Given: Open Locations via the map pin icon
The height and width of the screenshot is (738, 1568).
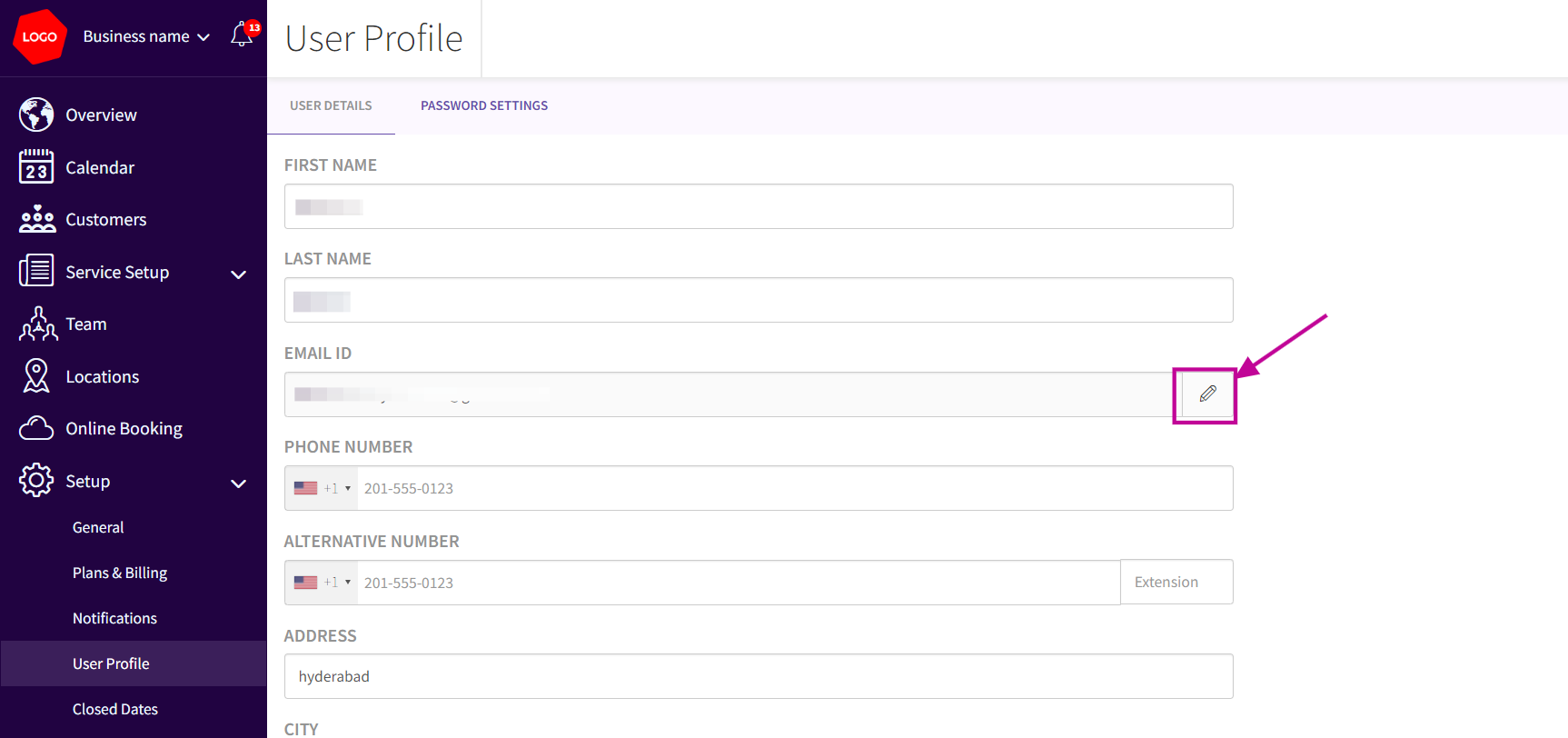Looking at the screenshot, I should (36, 376).
